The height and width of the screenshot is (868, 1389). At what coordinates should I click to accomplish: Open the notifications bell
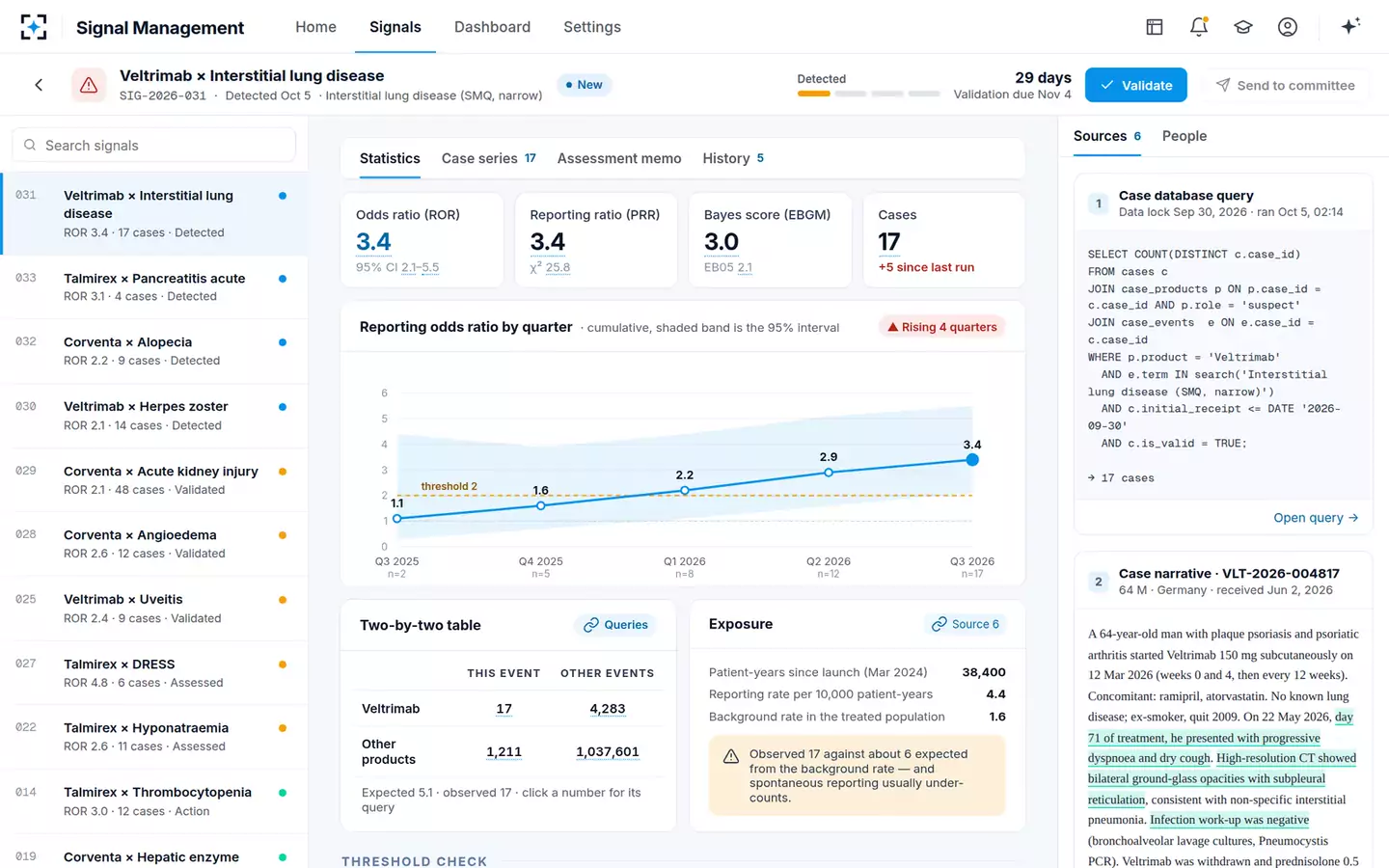coord(1199,27)
